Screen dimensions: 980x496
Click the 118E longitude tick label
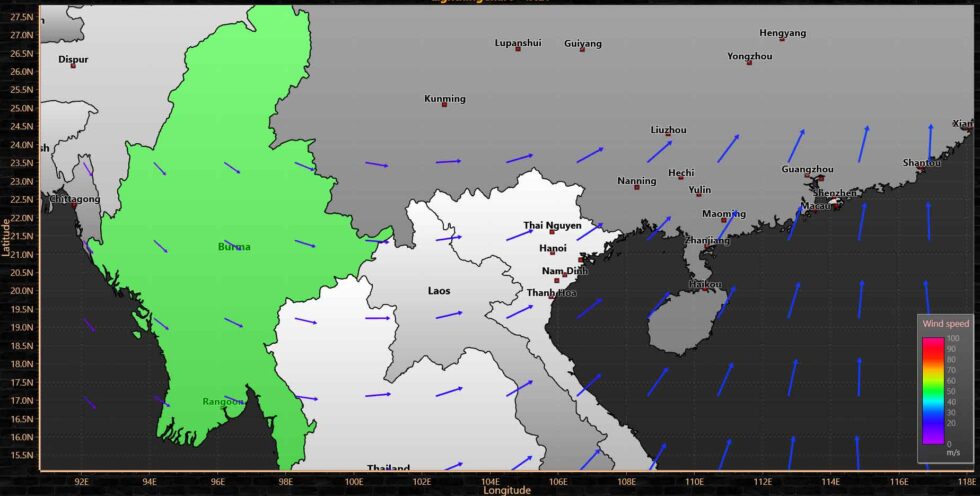tap(966, 481)
